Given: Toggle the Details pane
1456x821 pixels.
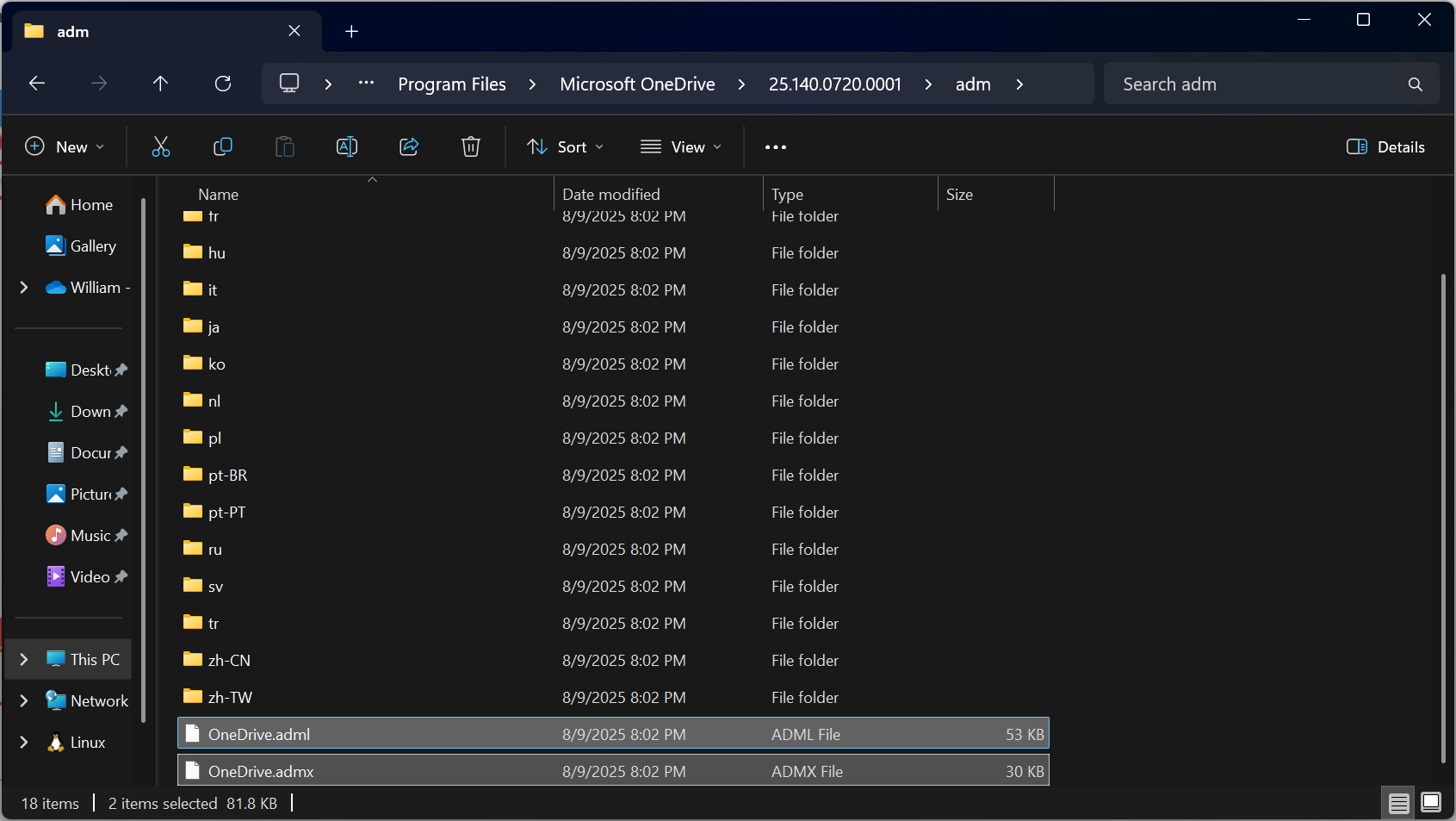Looking at the screenshot, I should click(x=1385, y=147).
